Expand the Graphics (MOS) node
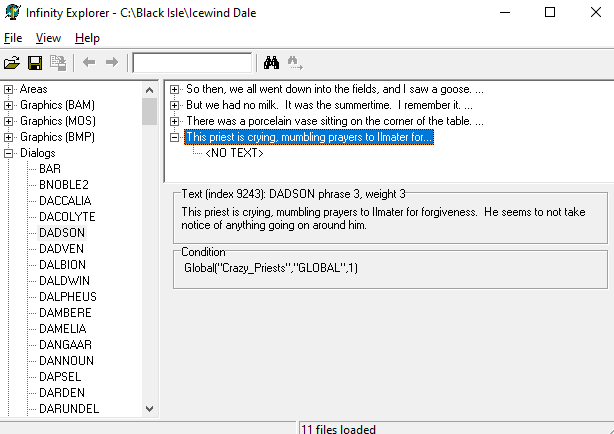This screenshot has width=614, height=434. point(8,121)
